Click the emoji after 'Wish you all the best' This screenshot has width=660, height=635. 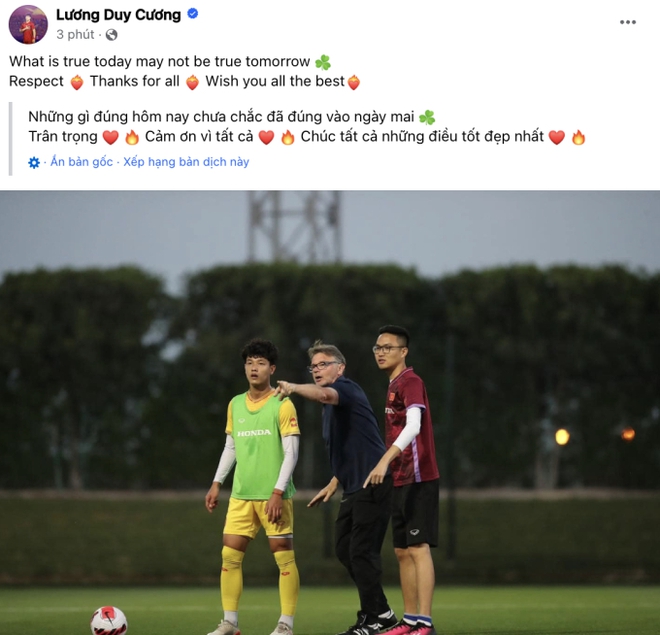353,82
